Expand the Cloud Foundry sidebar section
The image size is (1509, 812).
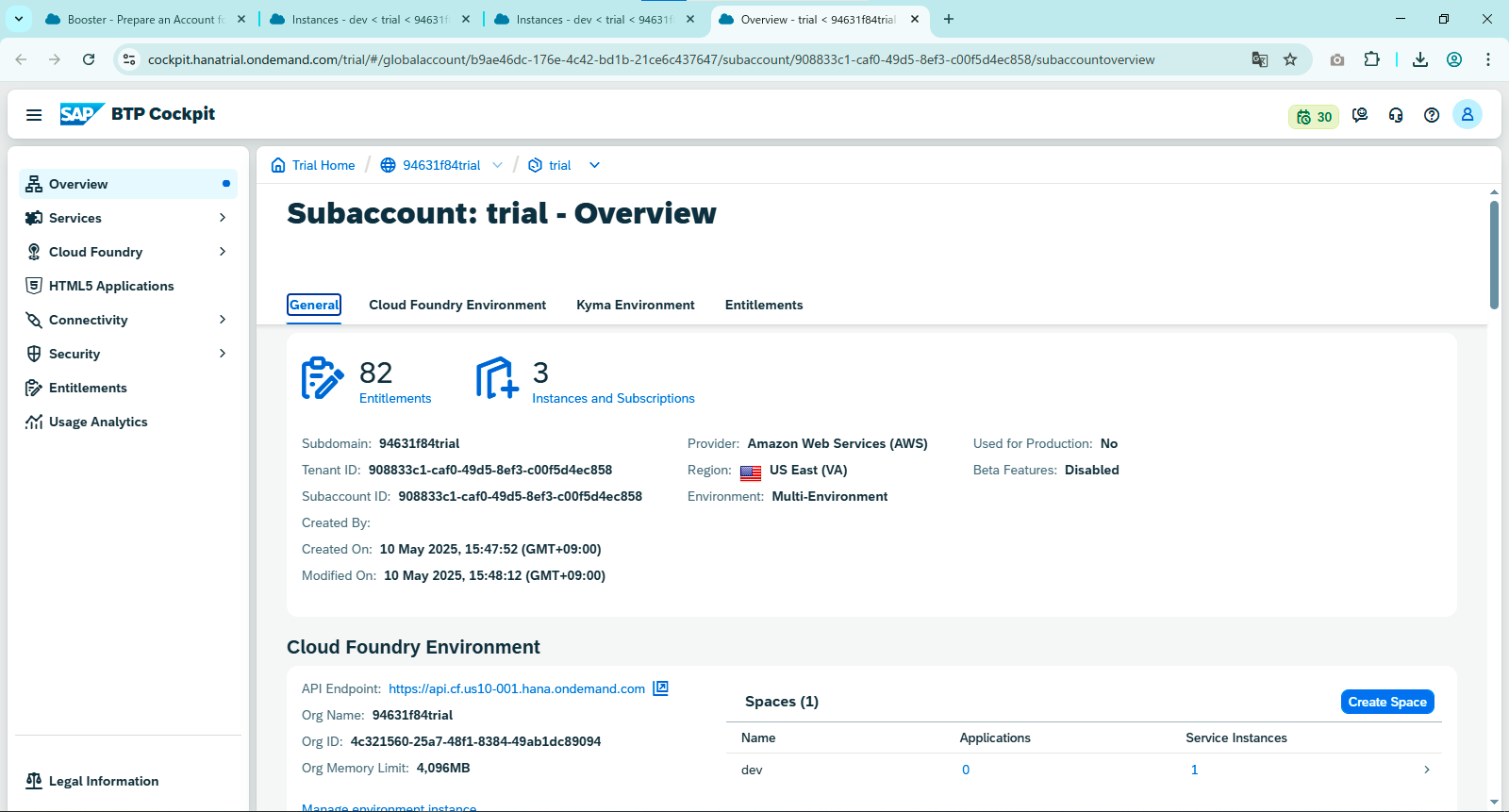pos(223,252)
